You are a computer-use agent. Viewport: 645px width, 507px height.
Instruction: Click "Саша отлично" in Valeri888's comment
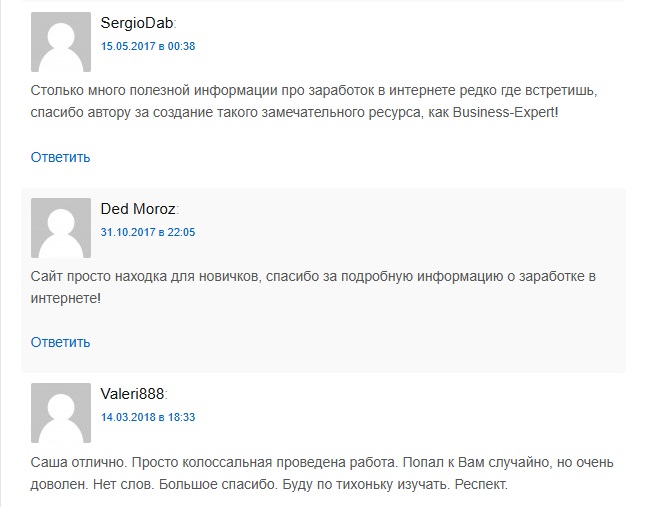click(71, 463)
